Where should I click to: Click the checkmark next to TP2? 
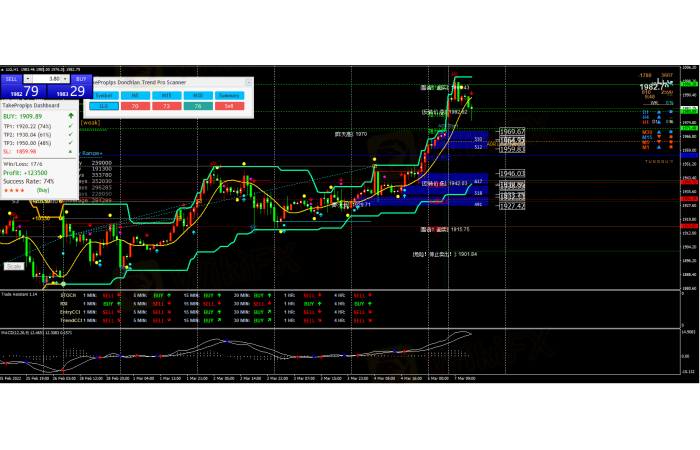click(x=69, y=134)
